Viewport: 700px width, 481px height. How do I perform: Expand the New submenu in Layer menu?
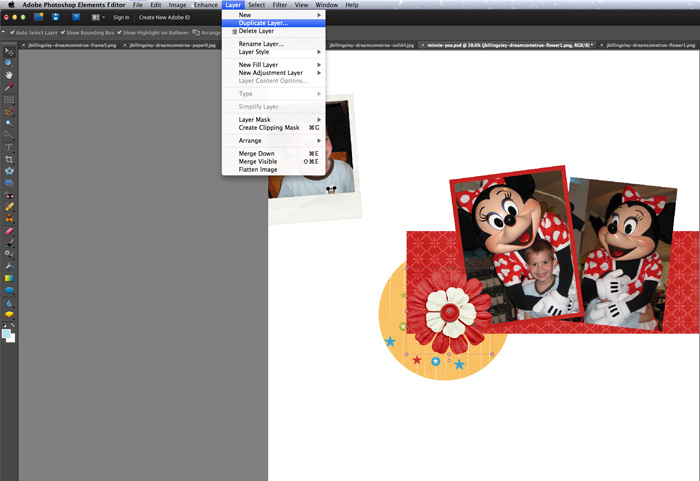(x=274, y=15)
